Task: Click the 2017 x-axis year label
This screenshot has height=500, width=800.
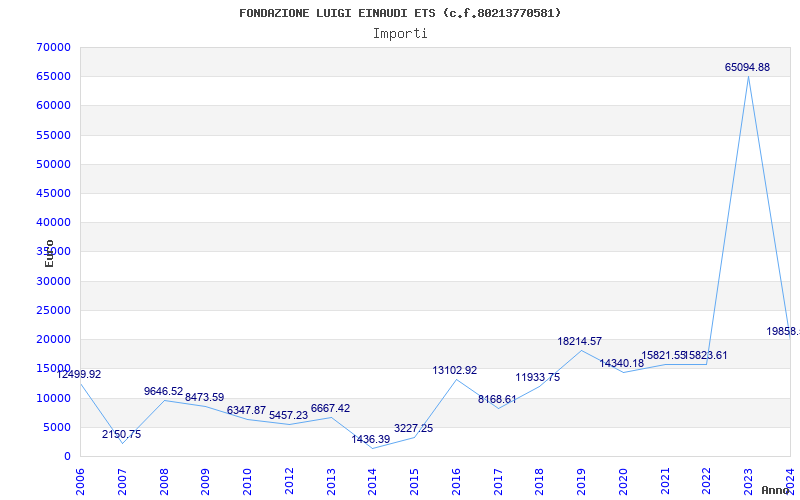Action: point(498,481)
